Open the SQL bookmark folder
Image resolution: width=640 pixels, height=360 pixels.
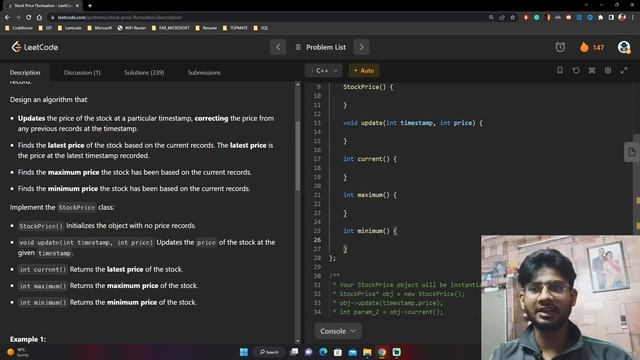coord(261,28)
